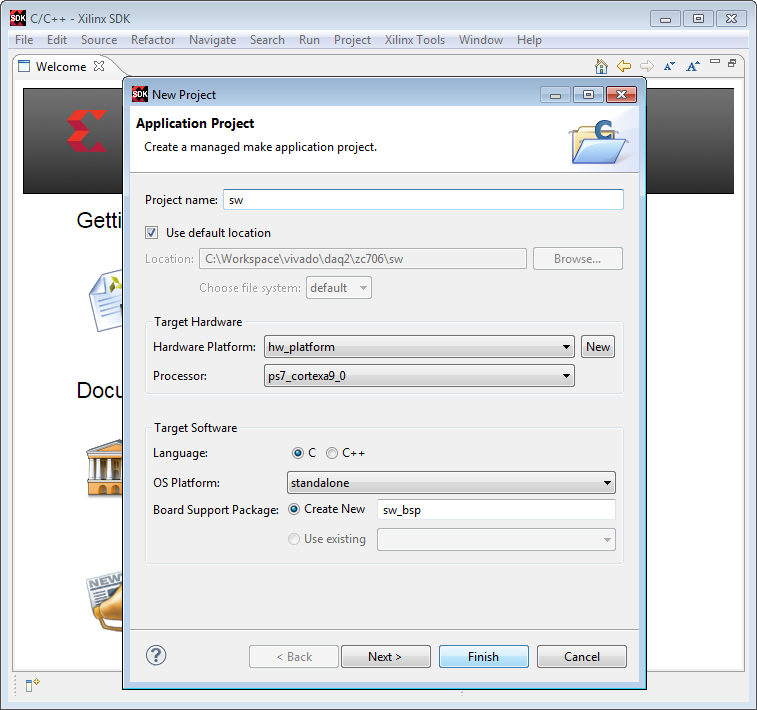Click the Next button

pos(385,656)
